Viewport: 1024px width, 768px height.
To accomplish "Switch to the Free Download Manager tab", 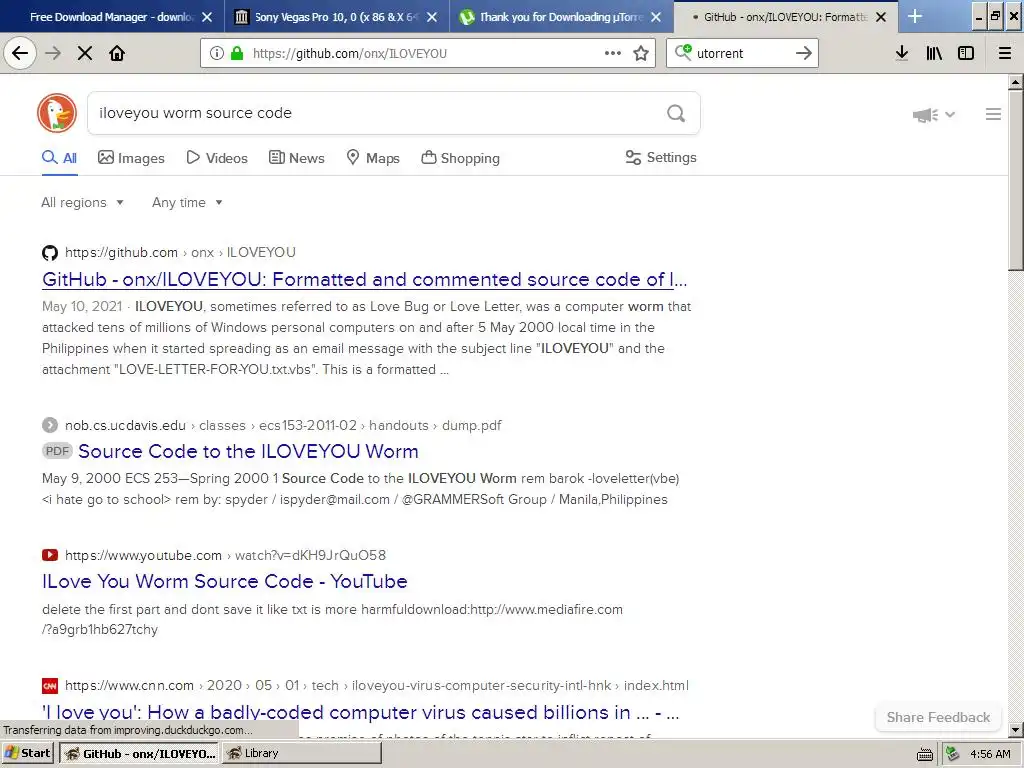I will 112,17.
